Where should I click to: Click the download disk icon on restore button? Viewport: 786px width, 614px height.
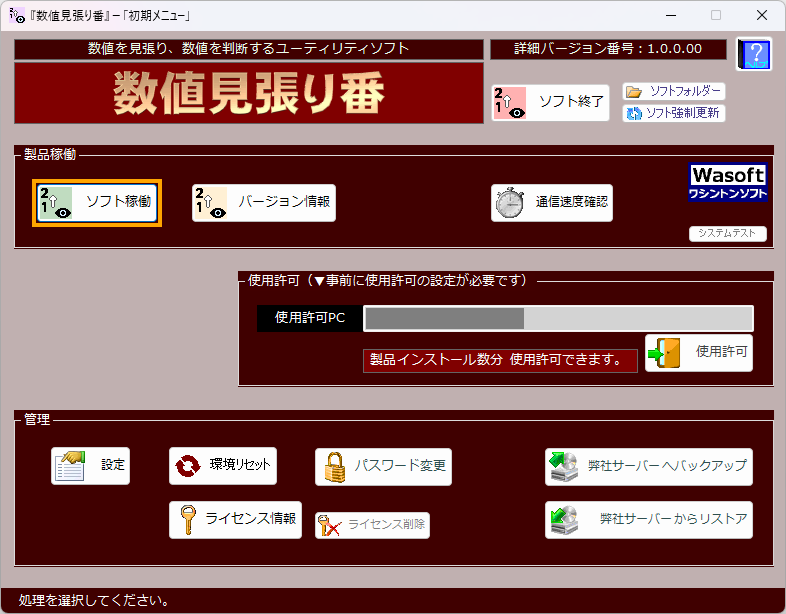[x=563, y=520]
